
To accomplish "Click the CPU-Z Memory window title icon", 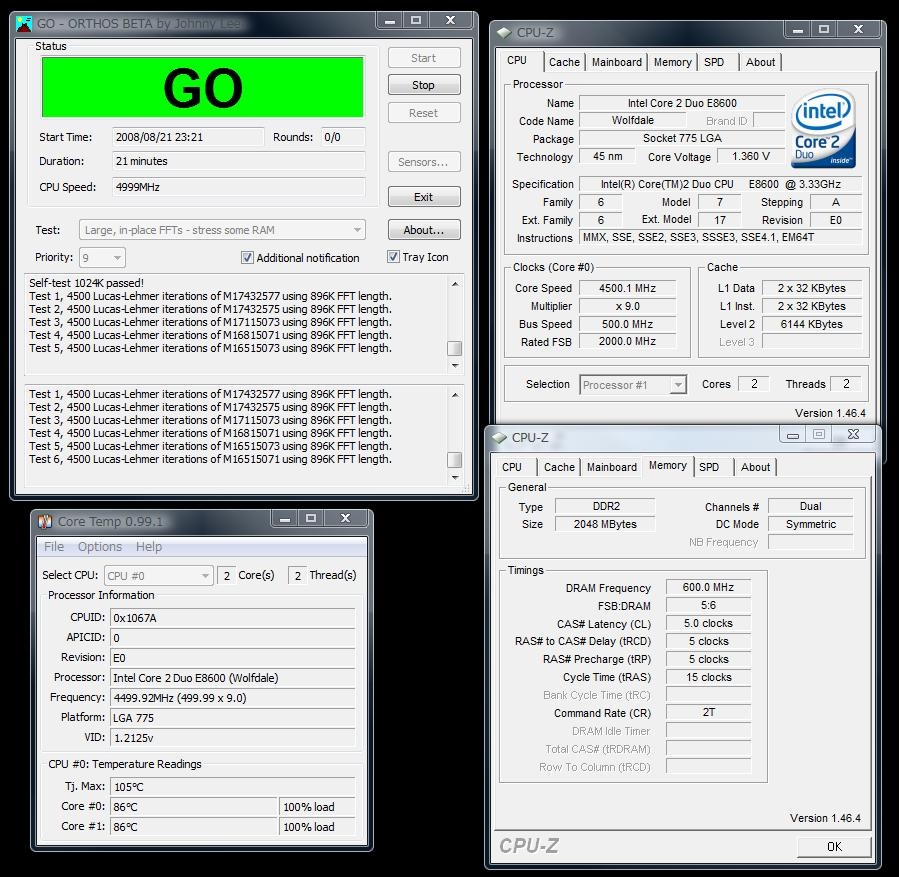I will pyautogui.click(x=498, y=437).
